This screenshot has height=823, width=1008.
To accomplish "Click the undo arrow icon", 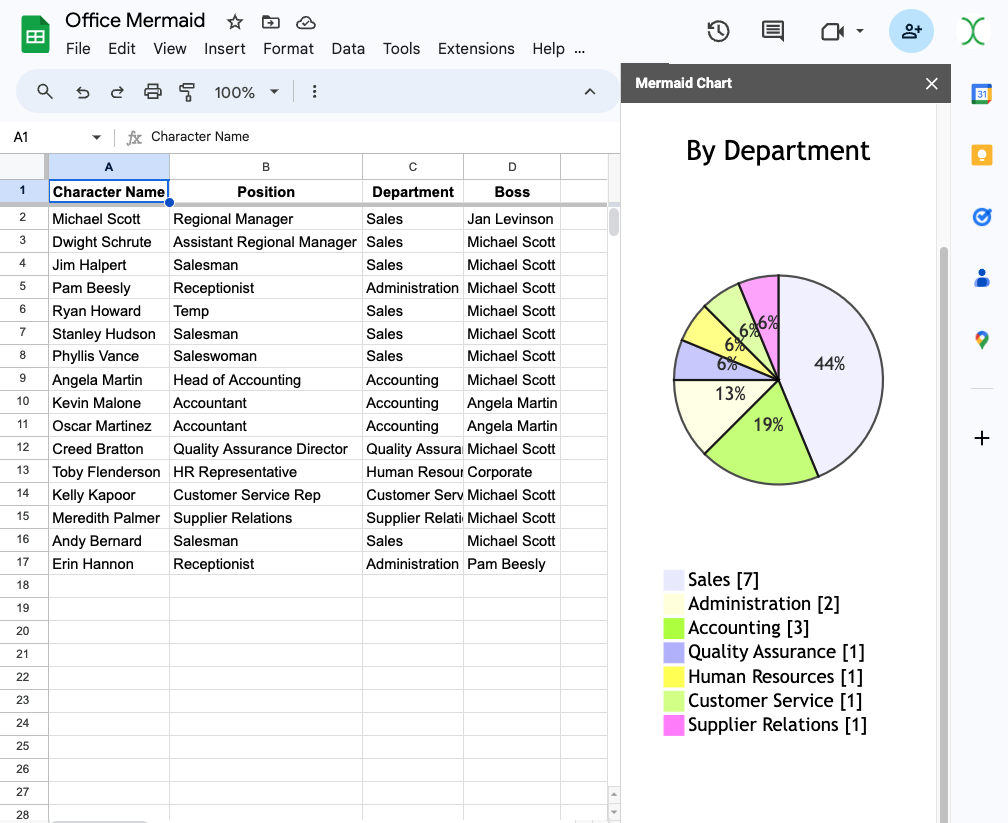I will [x=83, y=92].
